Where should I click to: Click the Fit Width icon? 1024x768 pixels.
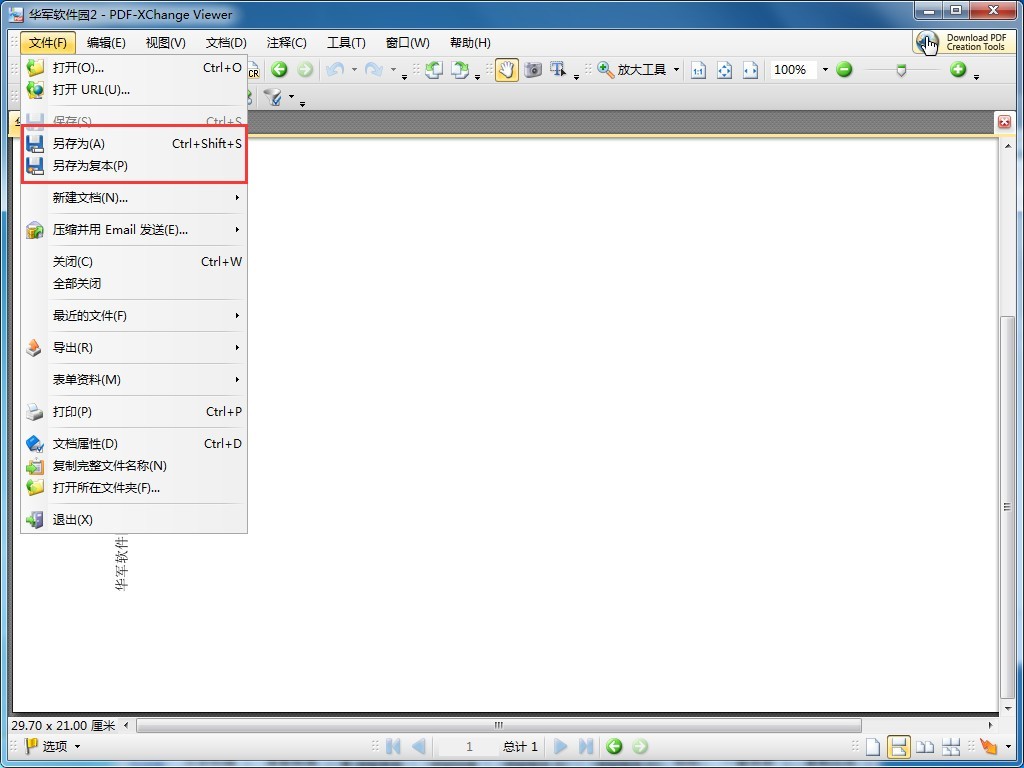750,70
